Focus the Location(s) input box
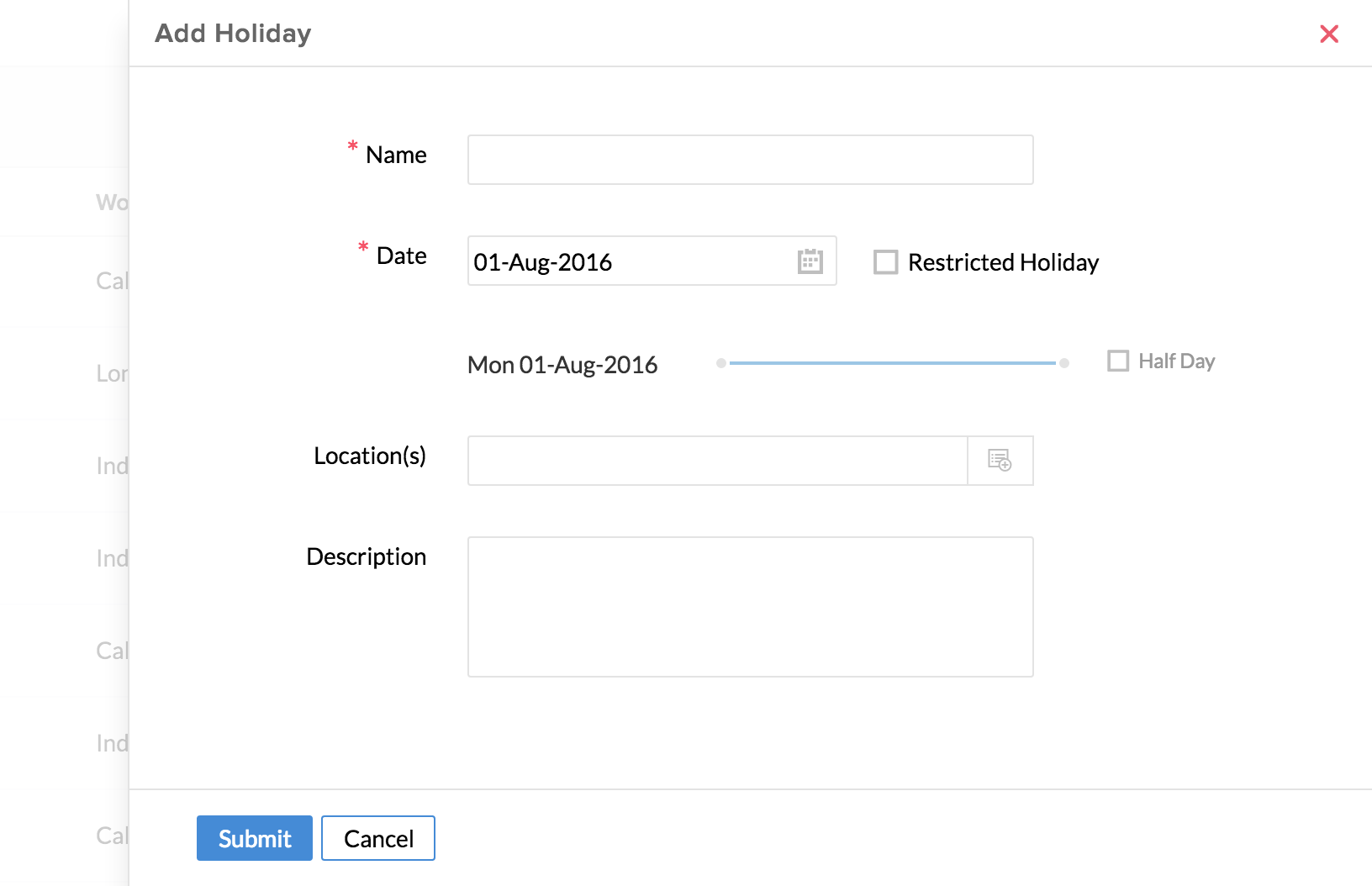The image size is (1372, 886). pos(717,461)
